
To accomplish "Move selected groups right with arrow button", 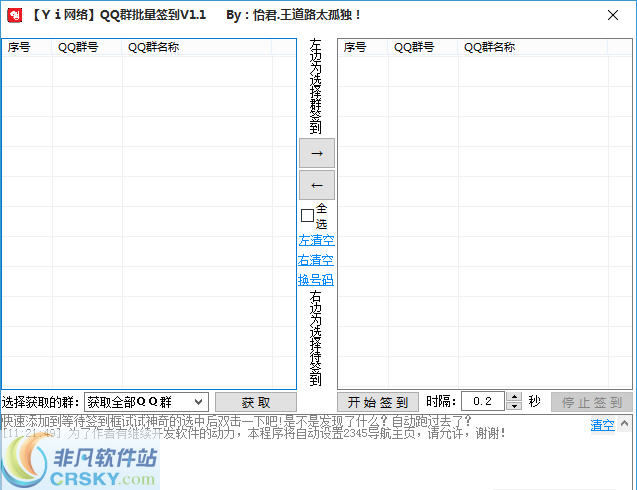I will pos(317,153).
